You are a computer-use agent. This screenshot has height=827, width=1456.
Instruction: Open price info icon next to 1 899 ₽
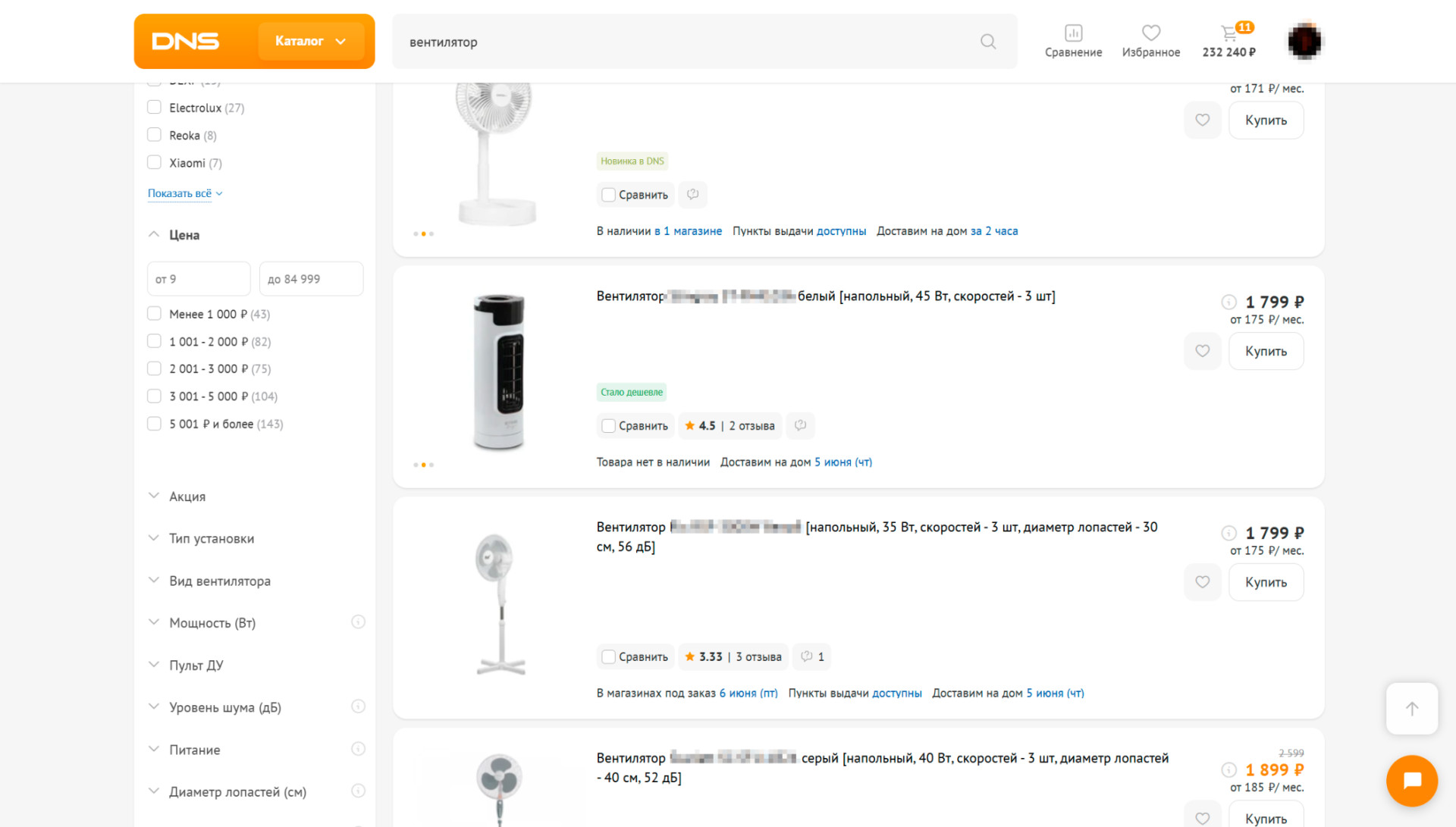pyautogui.click(x=1228, y=770)
